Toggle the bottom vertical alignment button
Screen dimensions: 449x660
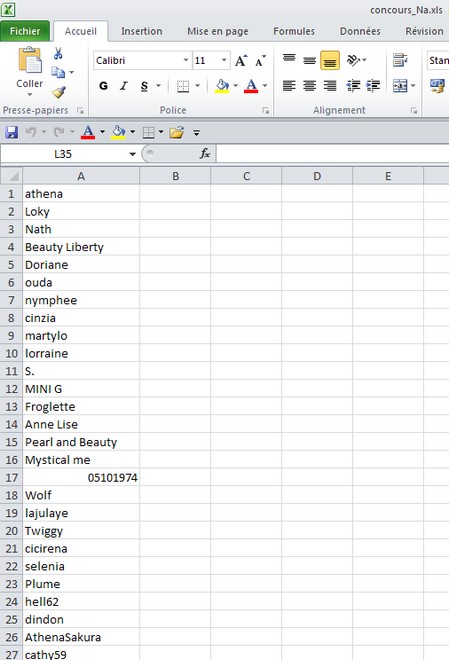coord(330,61)
